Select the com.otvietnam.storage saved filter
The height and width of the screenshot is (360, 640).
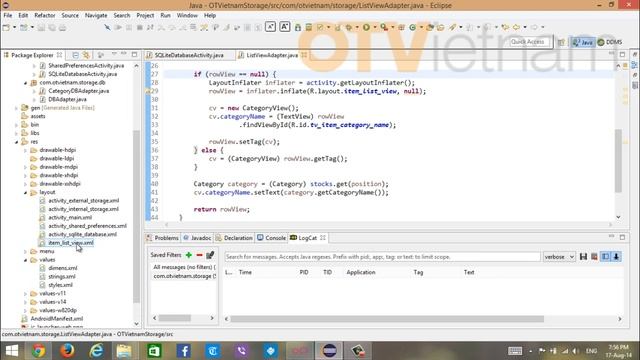[184, 276]
